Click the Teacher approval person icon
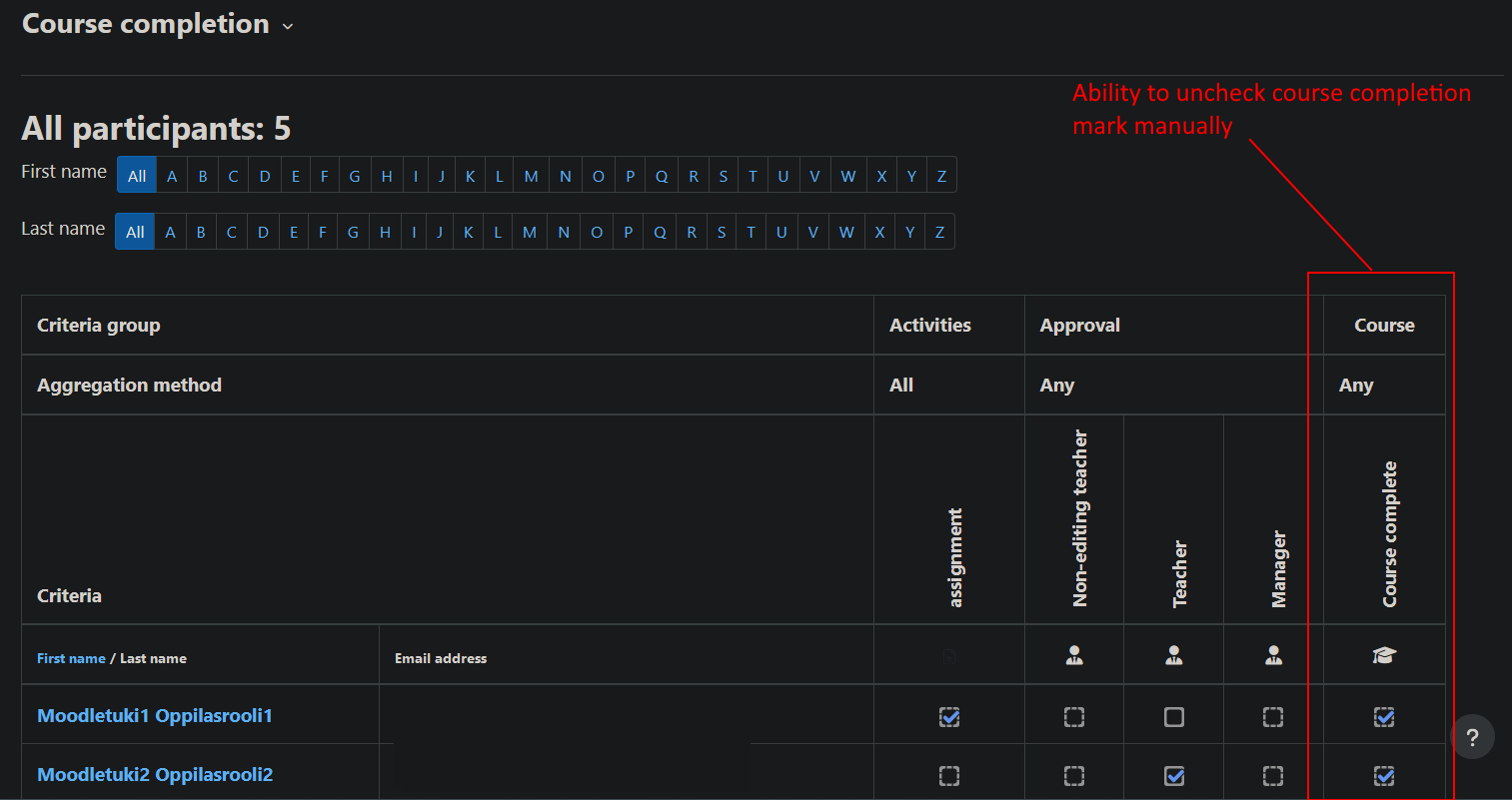 pos(1174,655)
